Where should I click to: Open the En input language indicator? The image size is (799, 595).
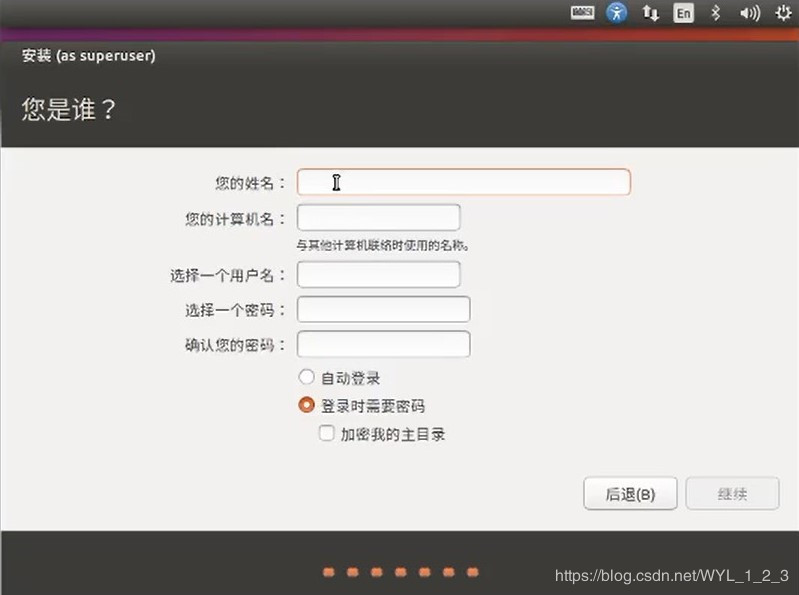[x=683, y=13]
